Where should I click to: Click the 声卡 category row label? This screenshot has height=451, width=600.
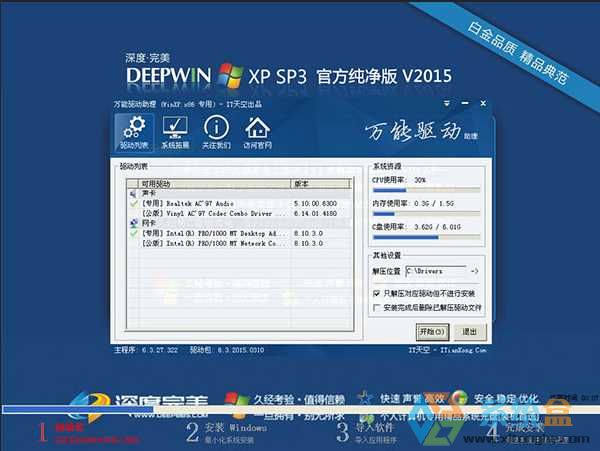[149, 194]
